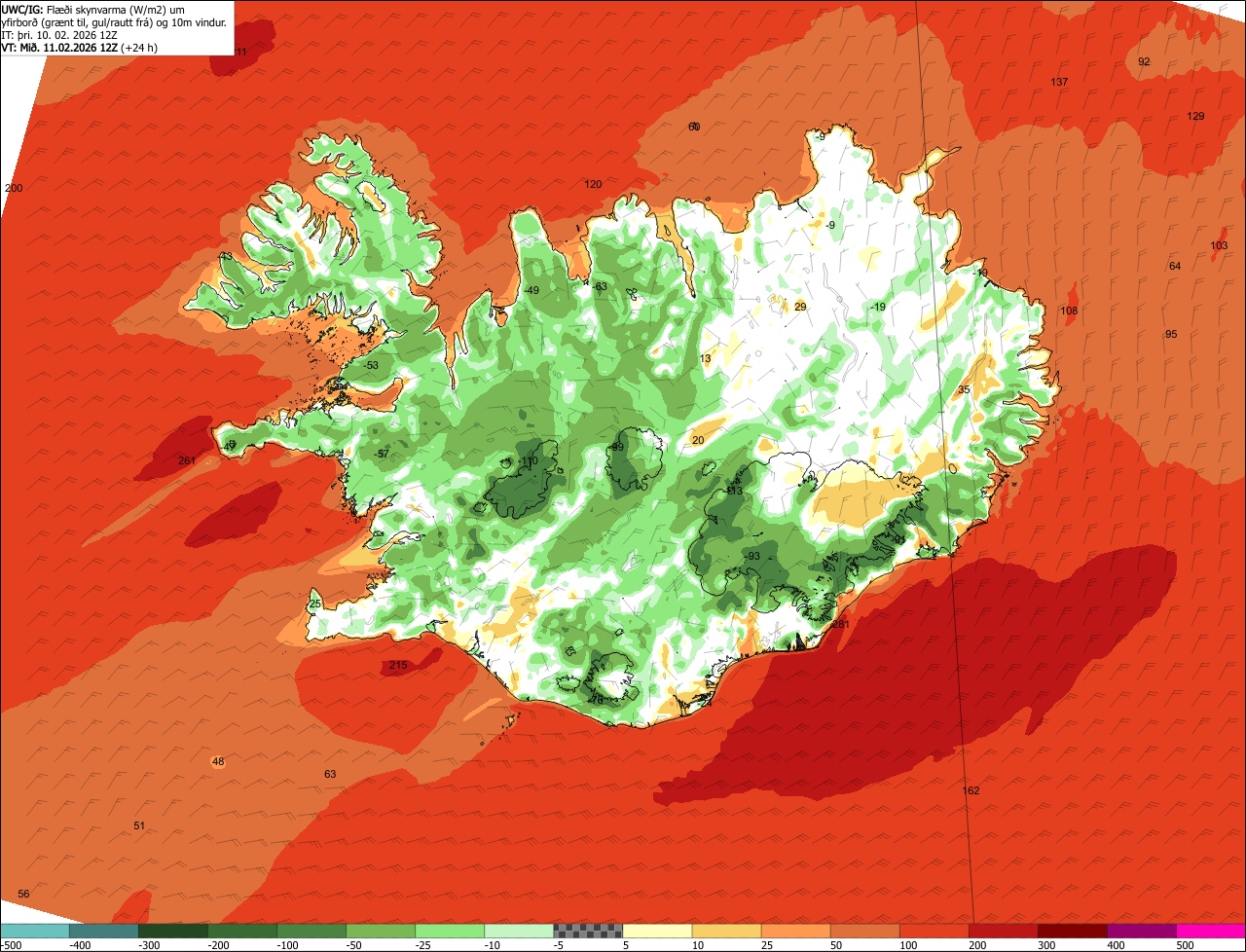Click the darkest green swatch between -300 and -200
The image size is (1246, 952).
point(172,931)
